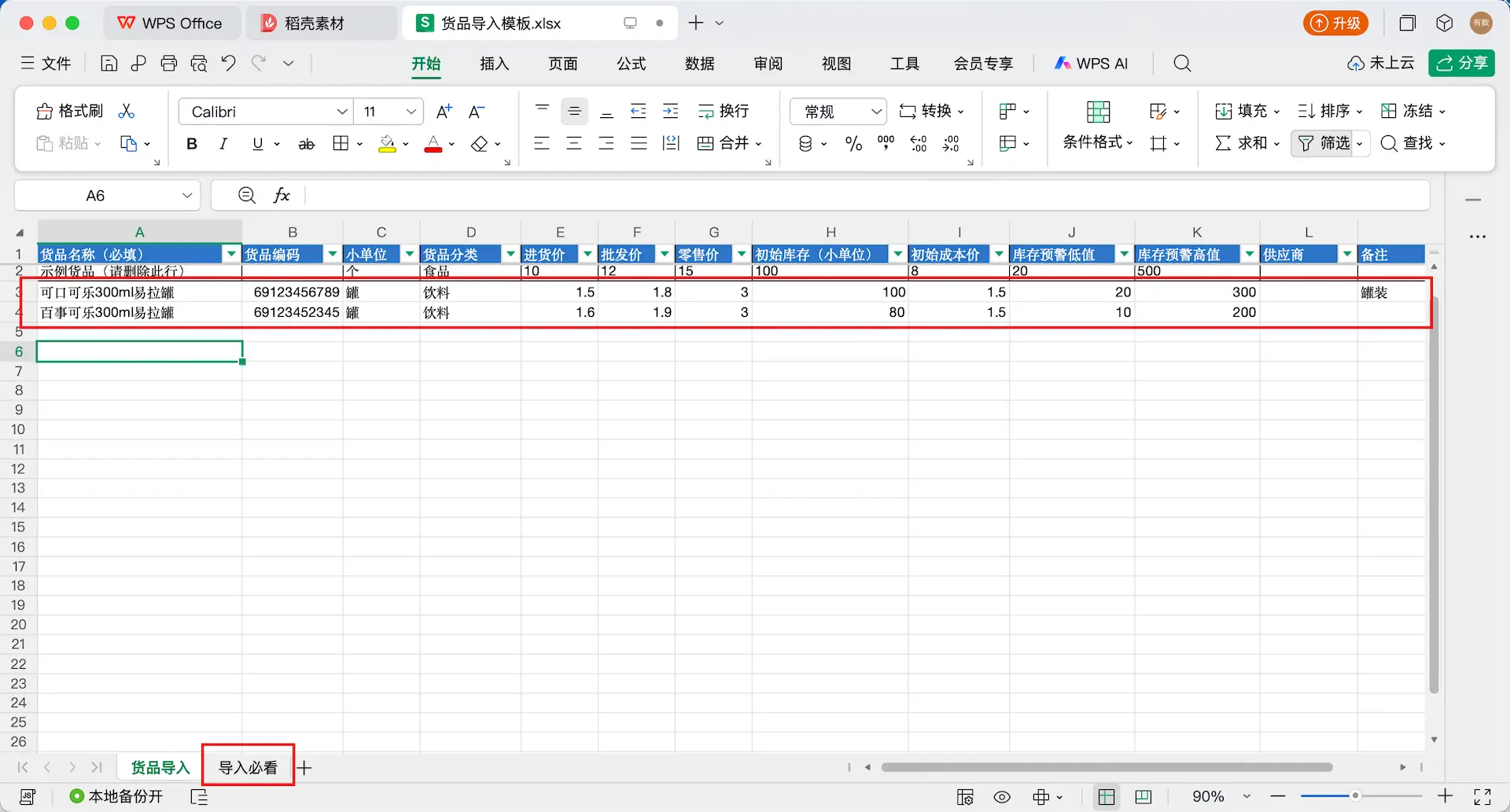This screenshot has height=812, width=1510.
Task: Decrease font size with A- icon
Action: (x=477, y=112)
